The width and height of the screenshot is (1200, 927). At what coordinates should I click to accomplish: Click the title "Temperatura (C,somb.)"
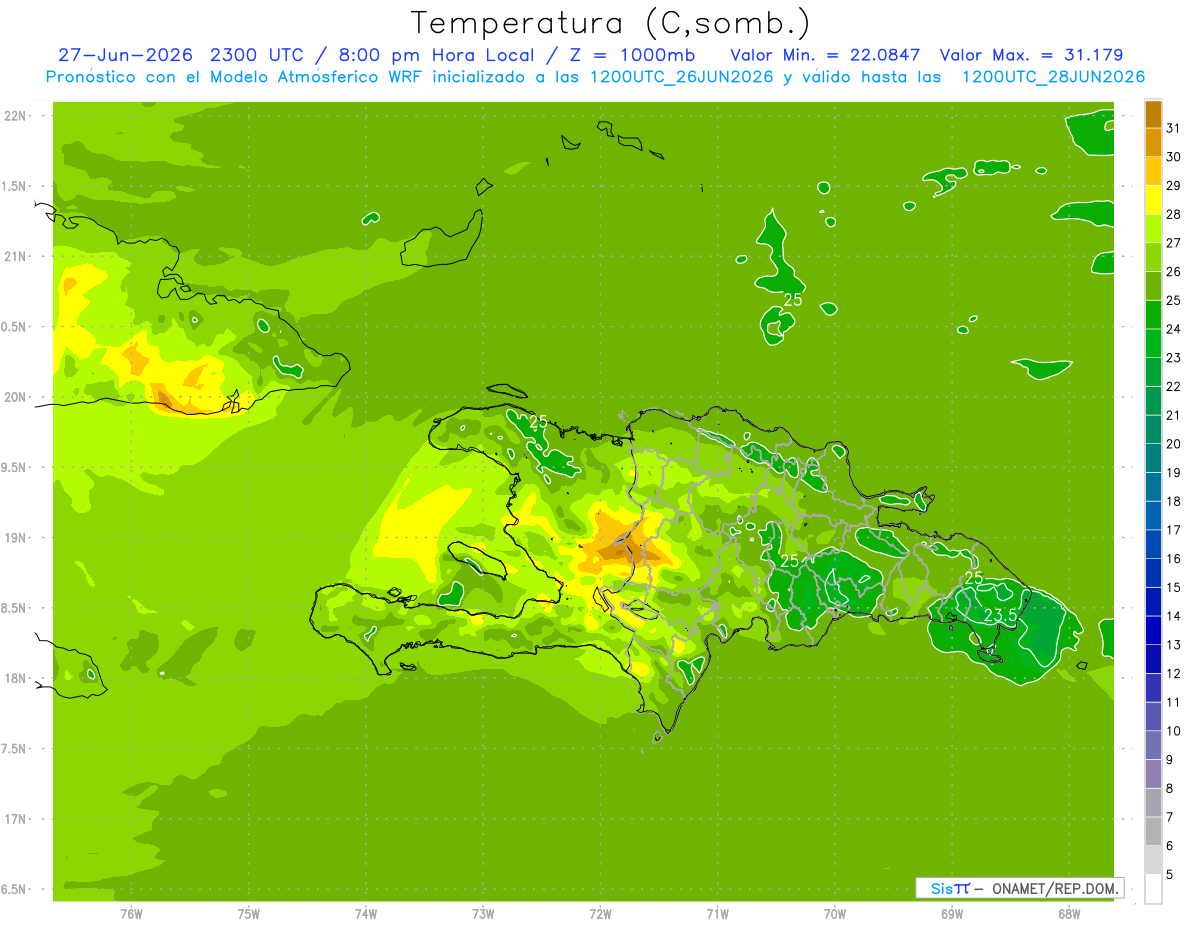[x=611, y=24]
